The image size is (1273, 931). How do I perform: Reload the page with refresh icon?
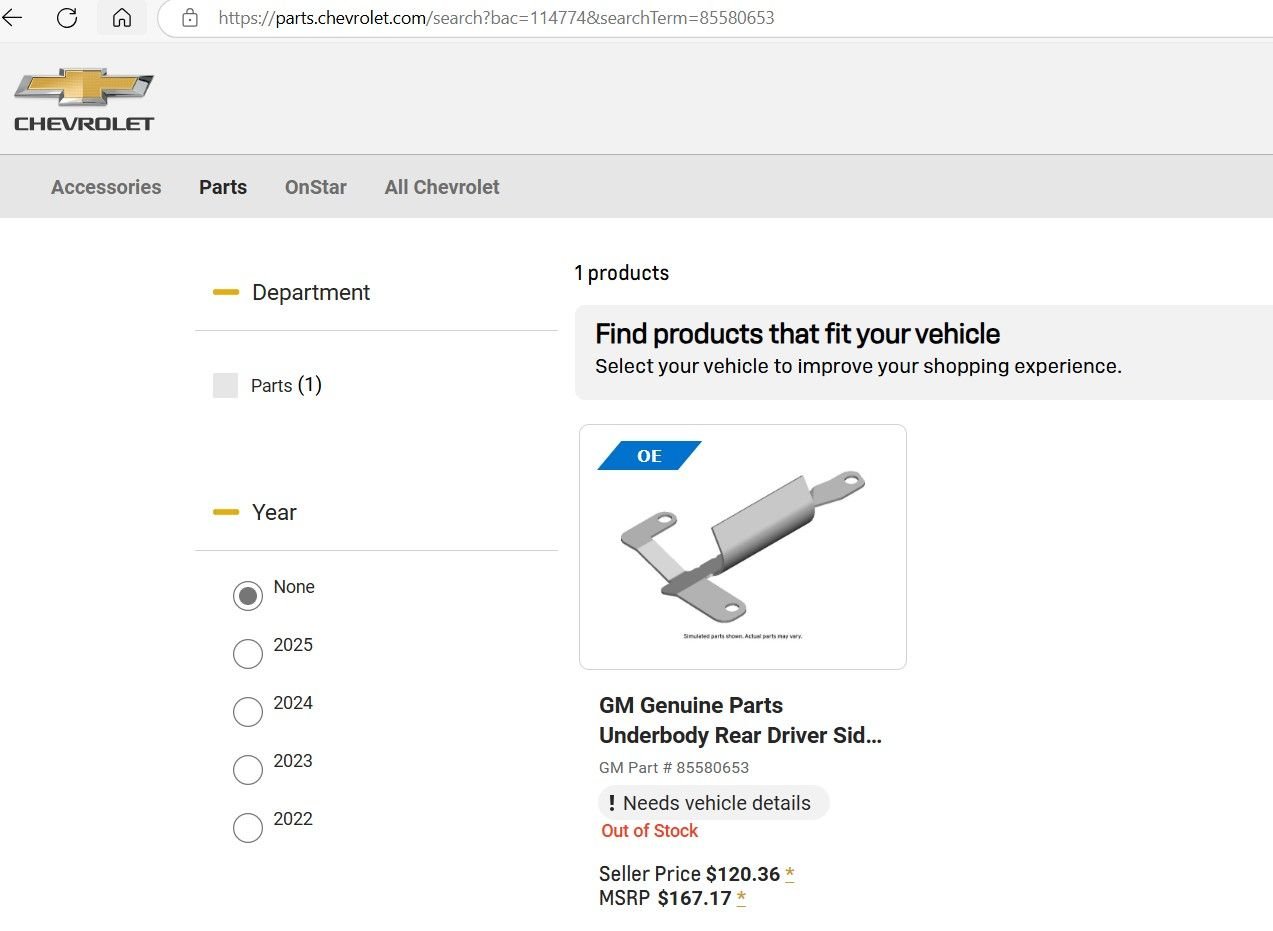pos(67,18)
